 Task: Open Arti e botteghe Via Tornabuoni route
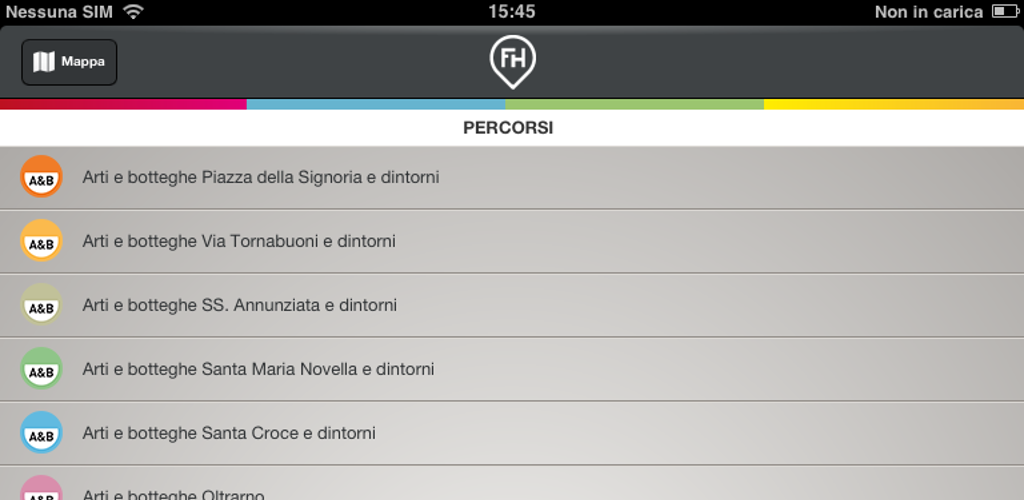point(239,241)
